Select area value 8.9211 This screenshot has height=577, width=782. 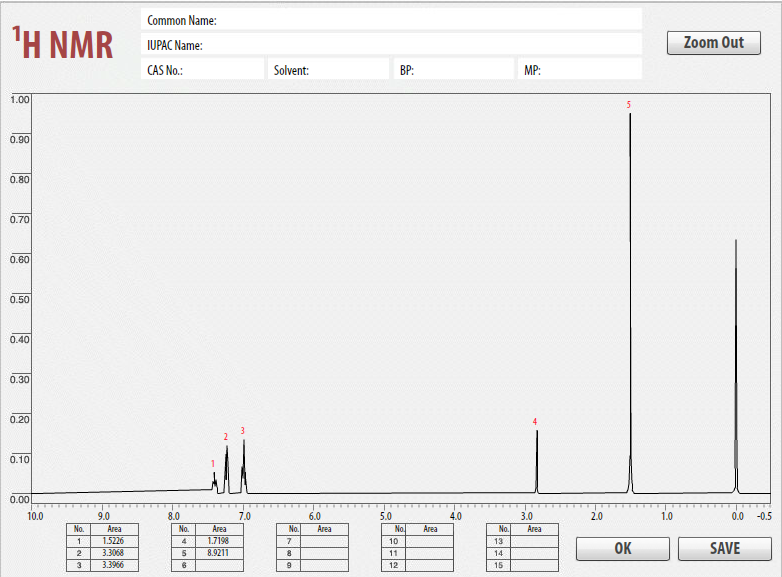219,553
